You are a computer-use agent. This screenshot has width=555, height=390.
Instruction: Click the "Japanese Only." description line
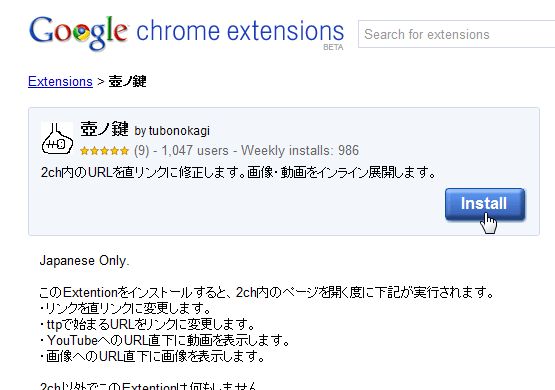(84, 261)
